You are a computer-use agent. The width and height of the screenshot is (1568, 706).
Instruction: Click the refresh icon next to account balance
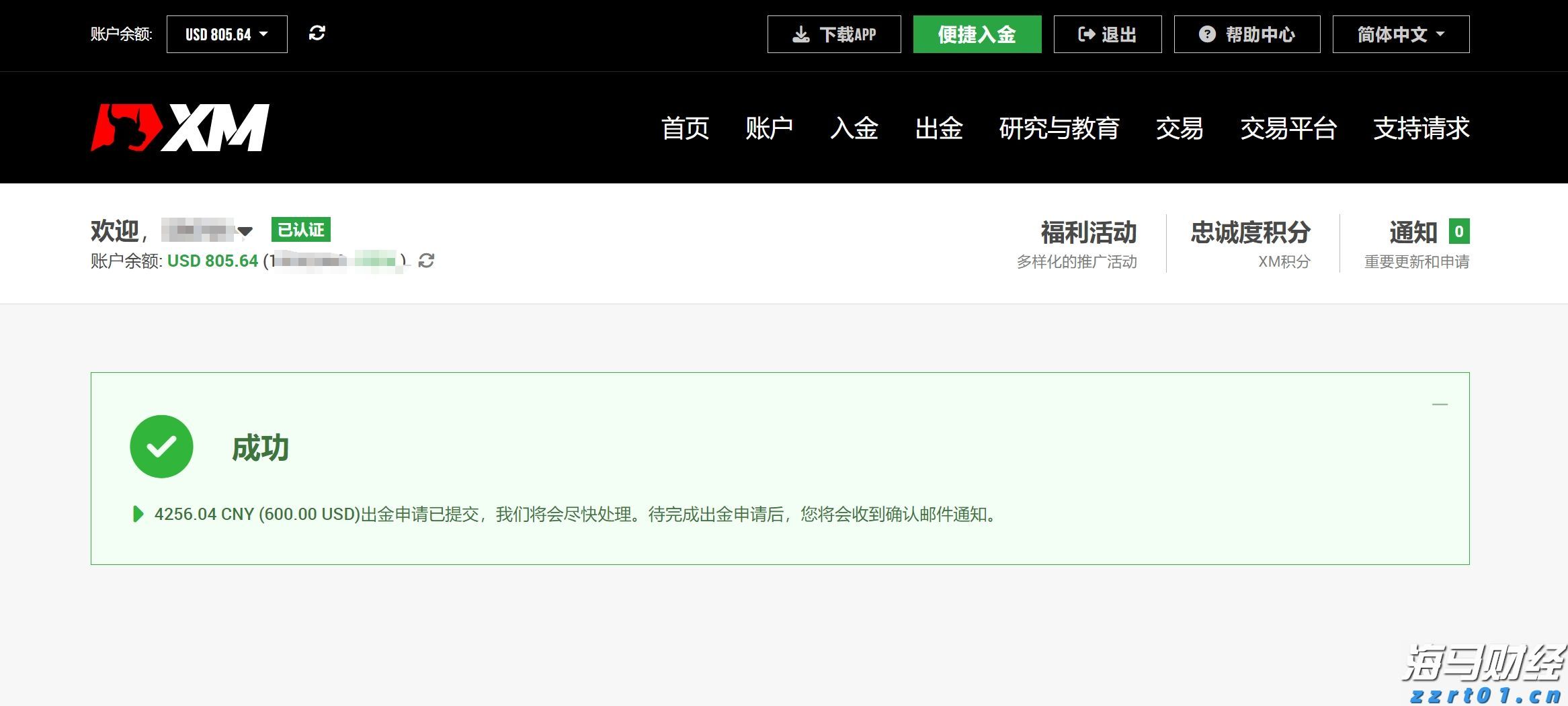tap(427, 261)
